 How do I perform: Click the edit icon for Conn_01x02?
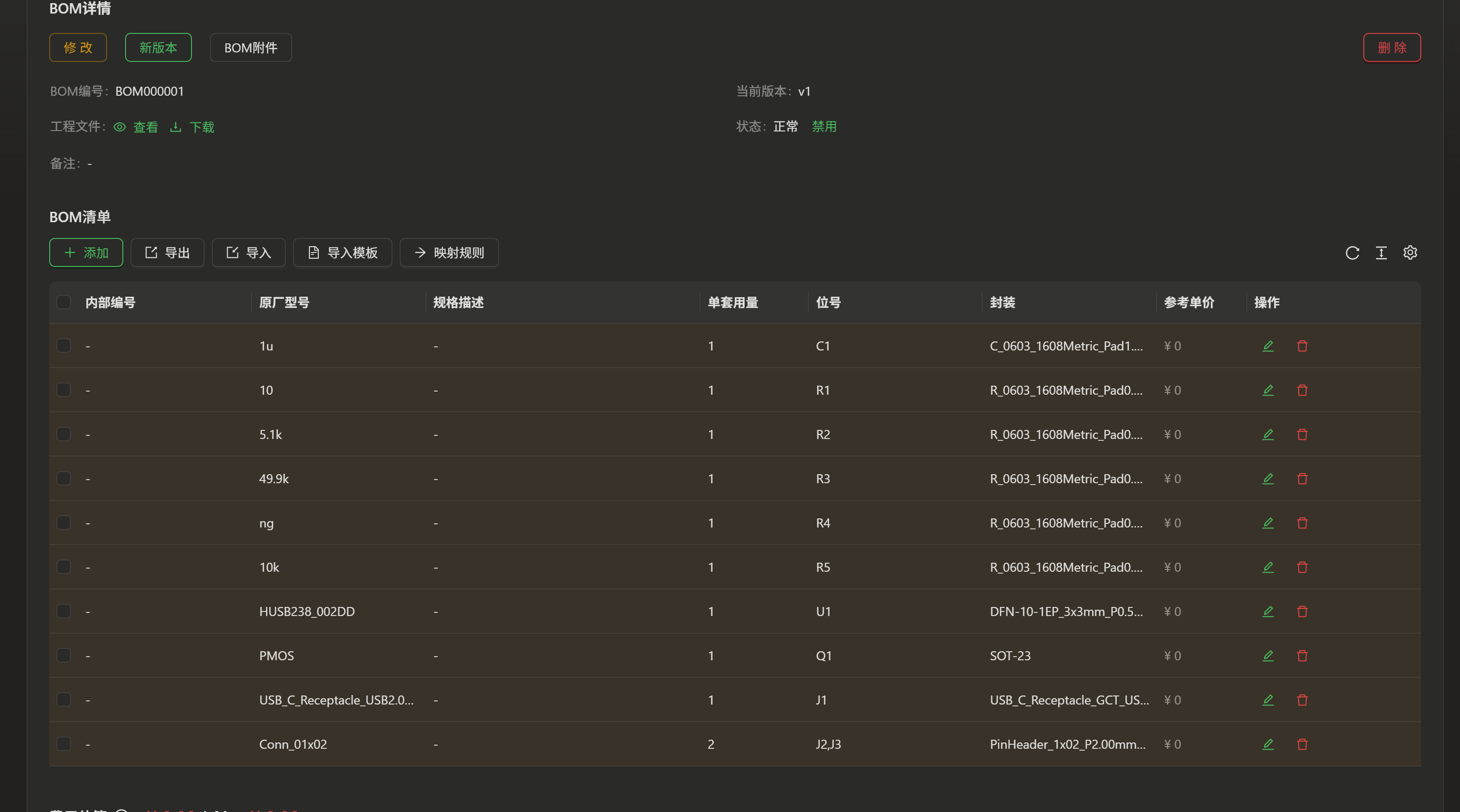(x=1268, y=744)
